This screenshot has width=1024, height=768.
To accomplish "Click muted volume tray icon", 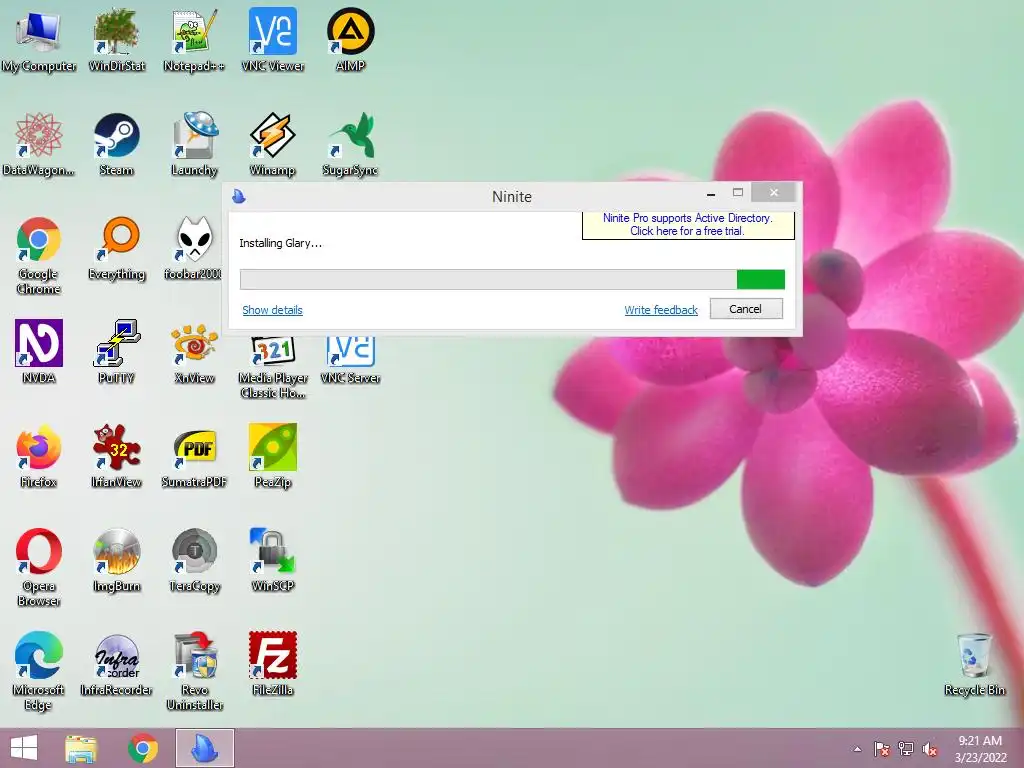I will point(930,749).
